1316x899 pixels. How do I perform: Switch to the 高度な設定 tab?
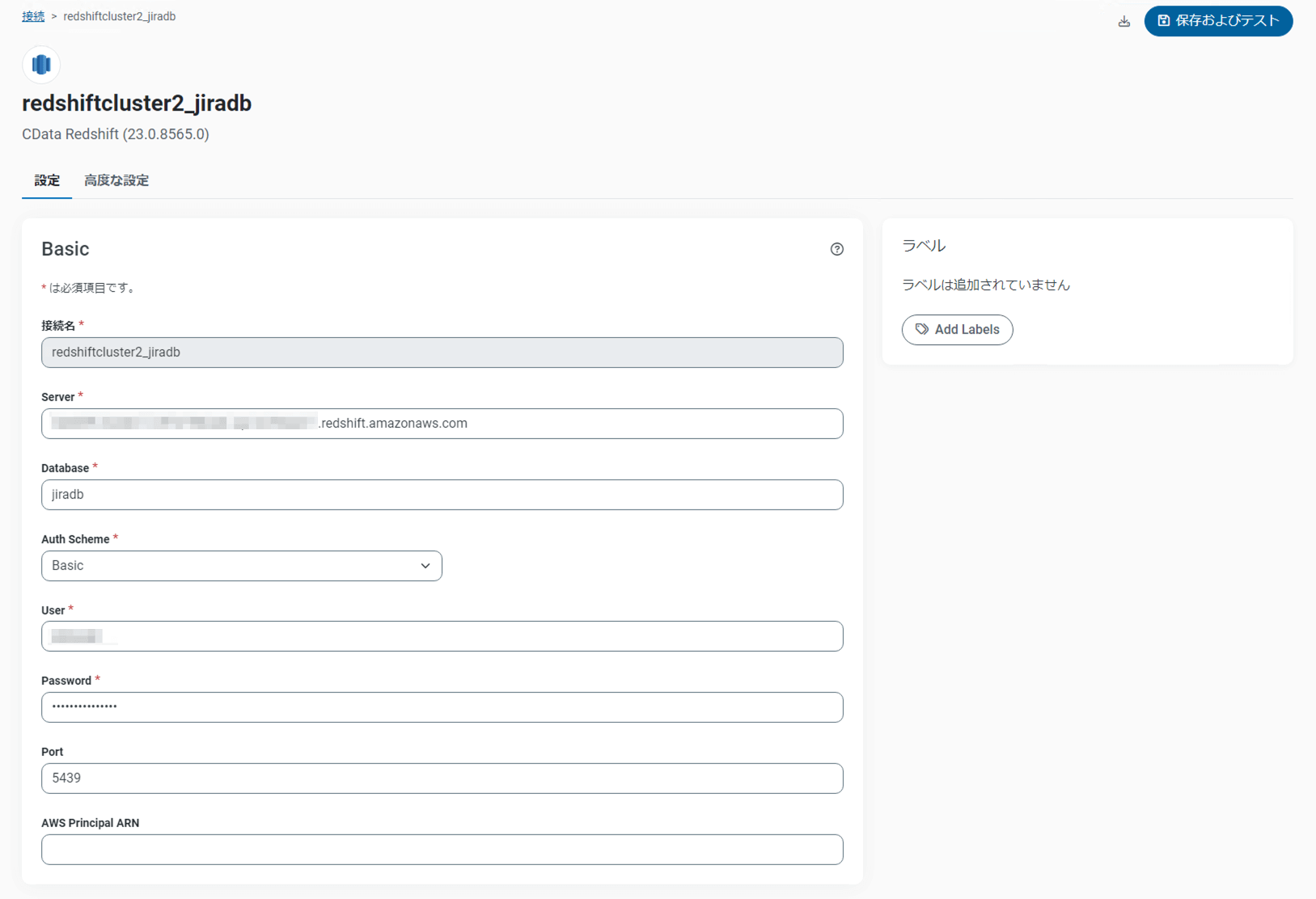pos(116,180)
